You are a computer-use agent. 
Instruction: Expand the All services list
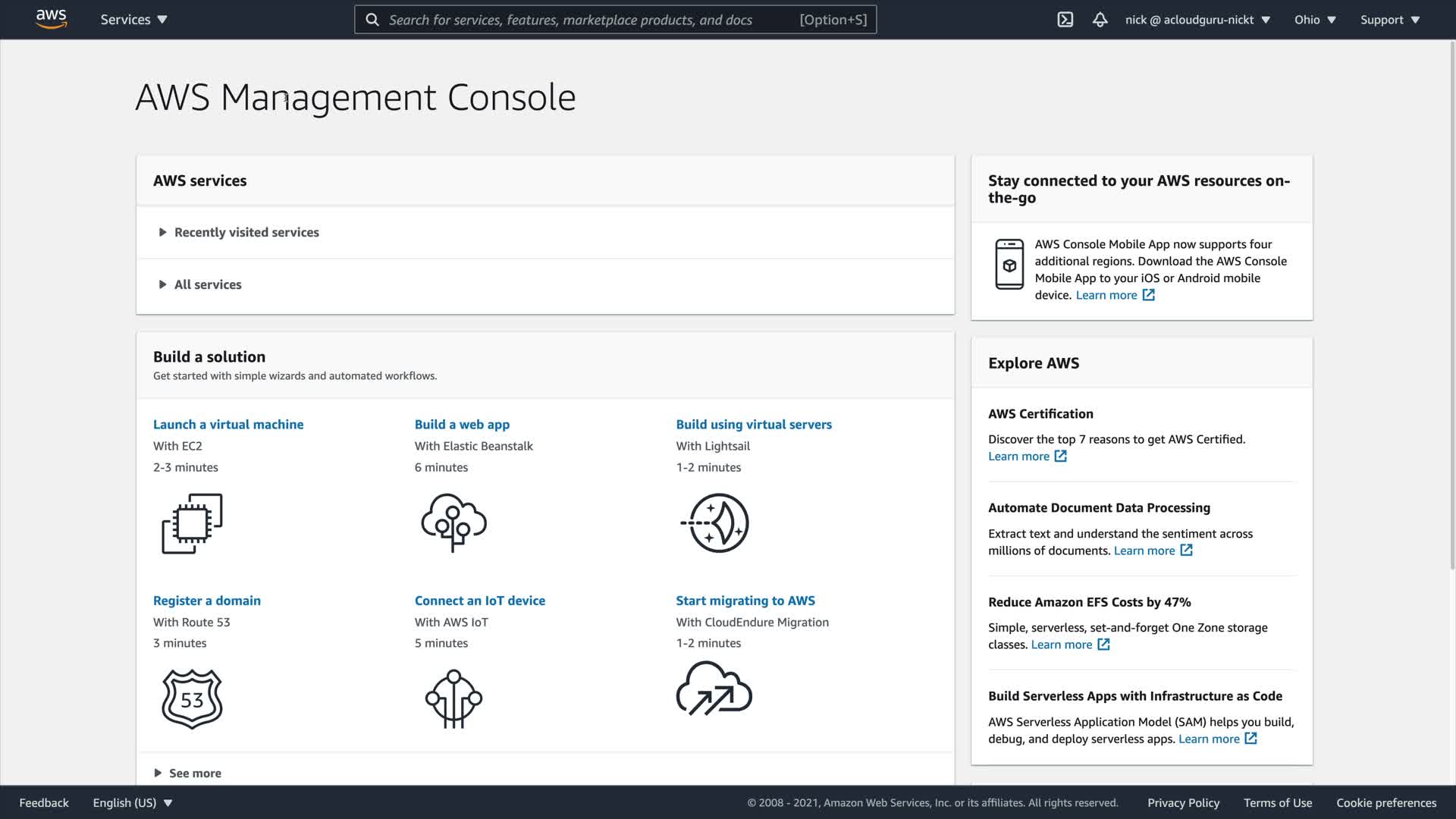click(x=207, y=284)
